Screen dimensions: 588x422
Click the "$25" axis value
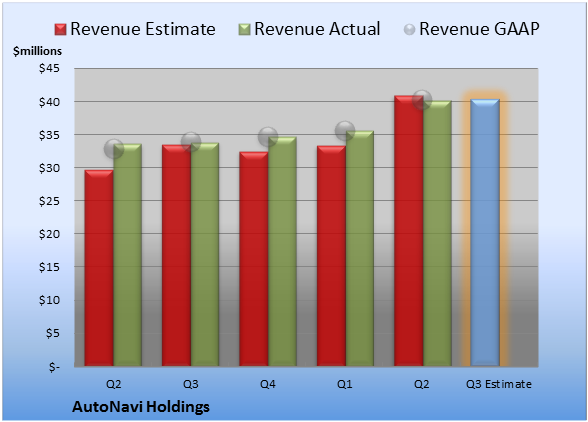[x=49, y=201]
